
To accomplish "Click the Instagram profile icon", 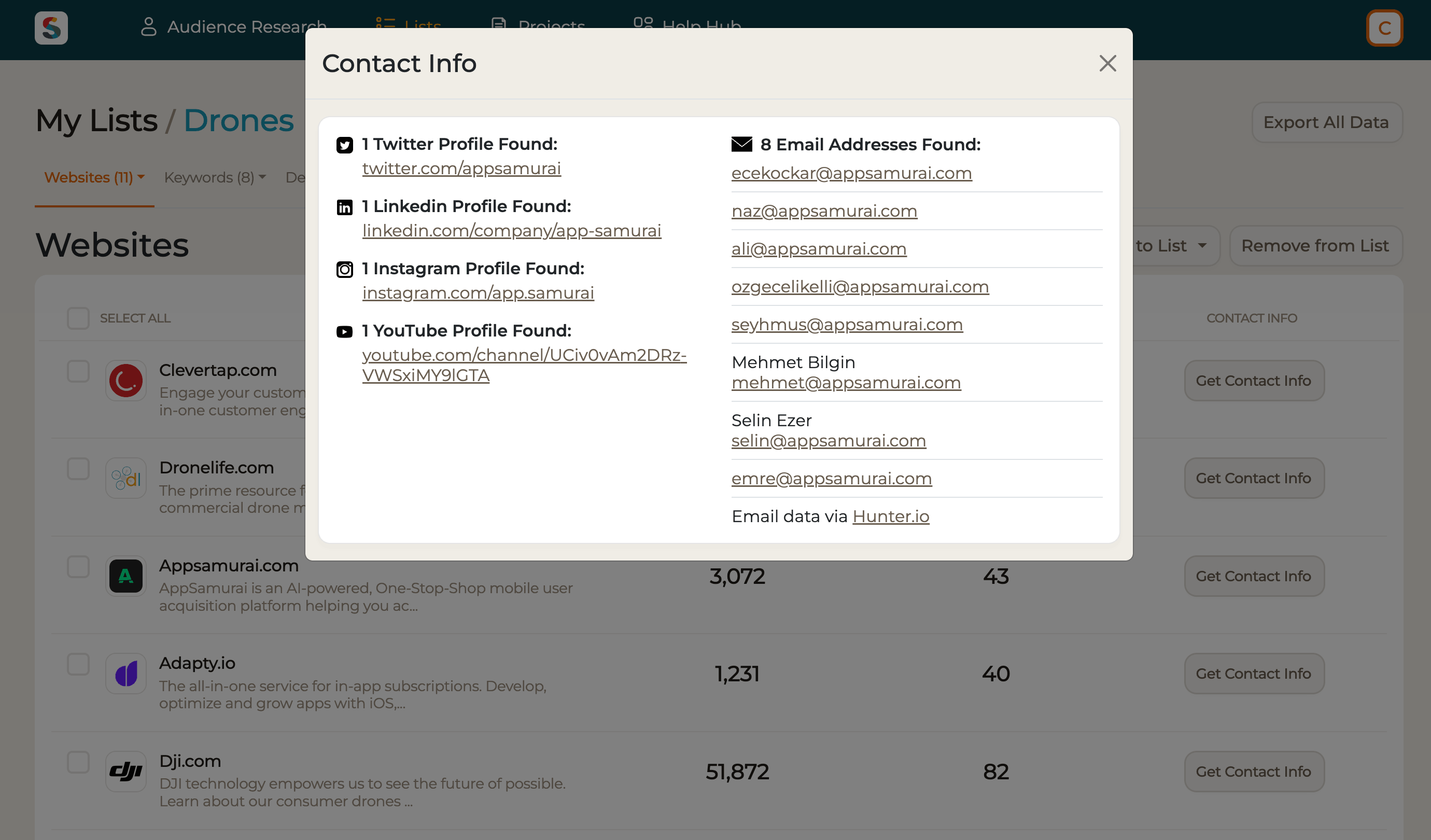I will [344, 270].
